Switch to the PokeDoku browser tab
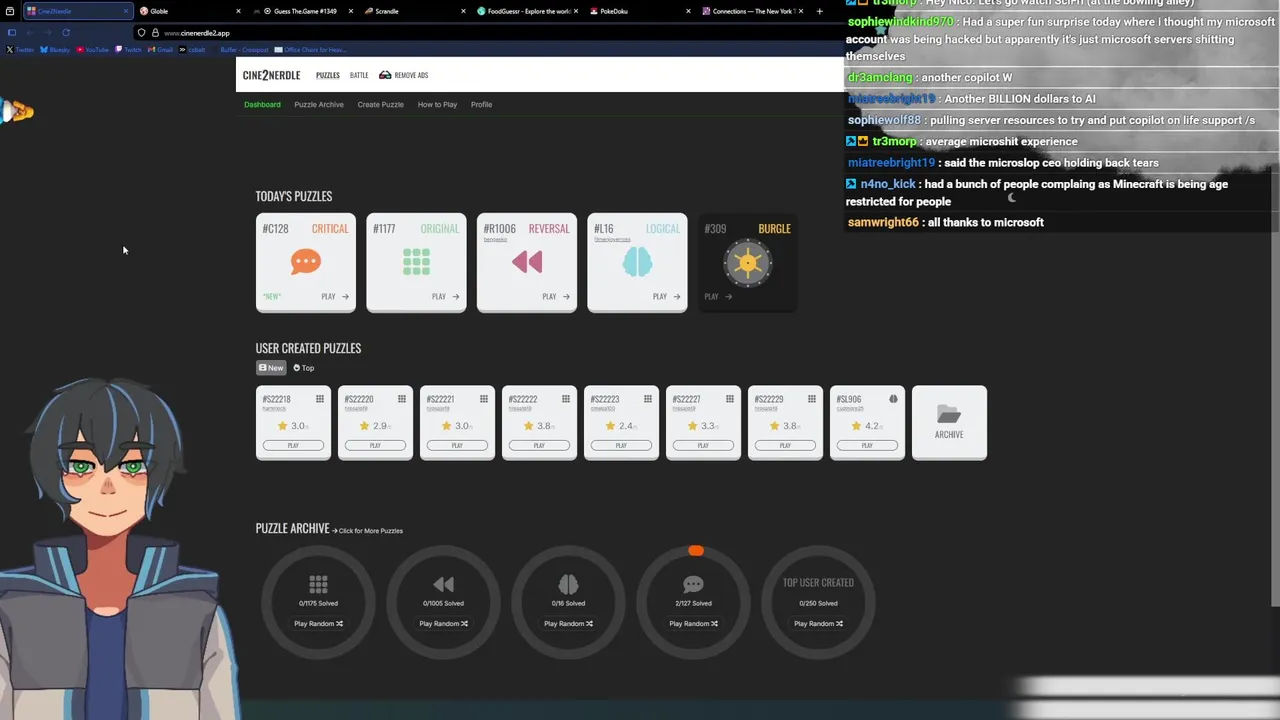 point(640,11)
